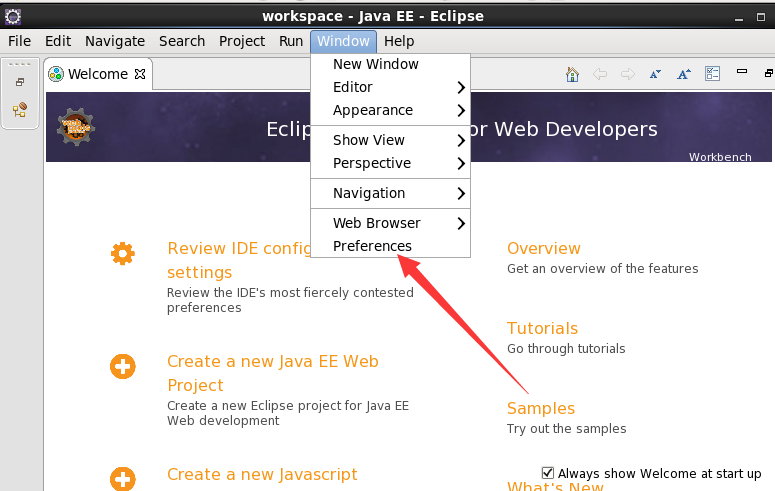Close the Welcome tab with the X
The image size is (775, 491).
(140, 74)
